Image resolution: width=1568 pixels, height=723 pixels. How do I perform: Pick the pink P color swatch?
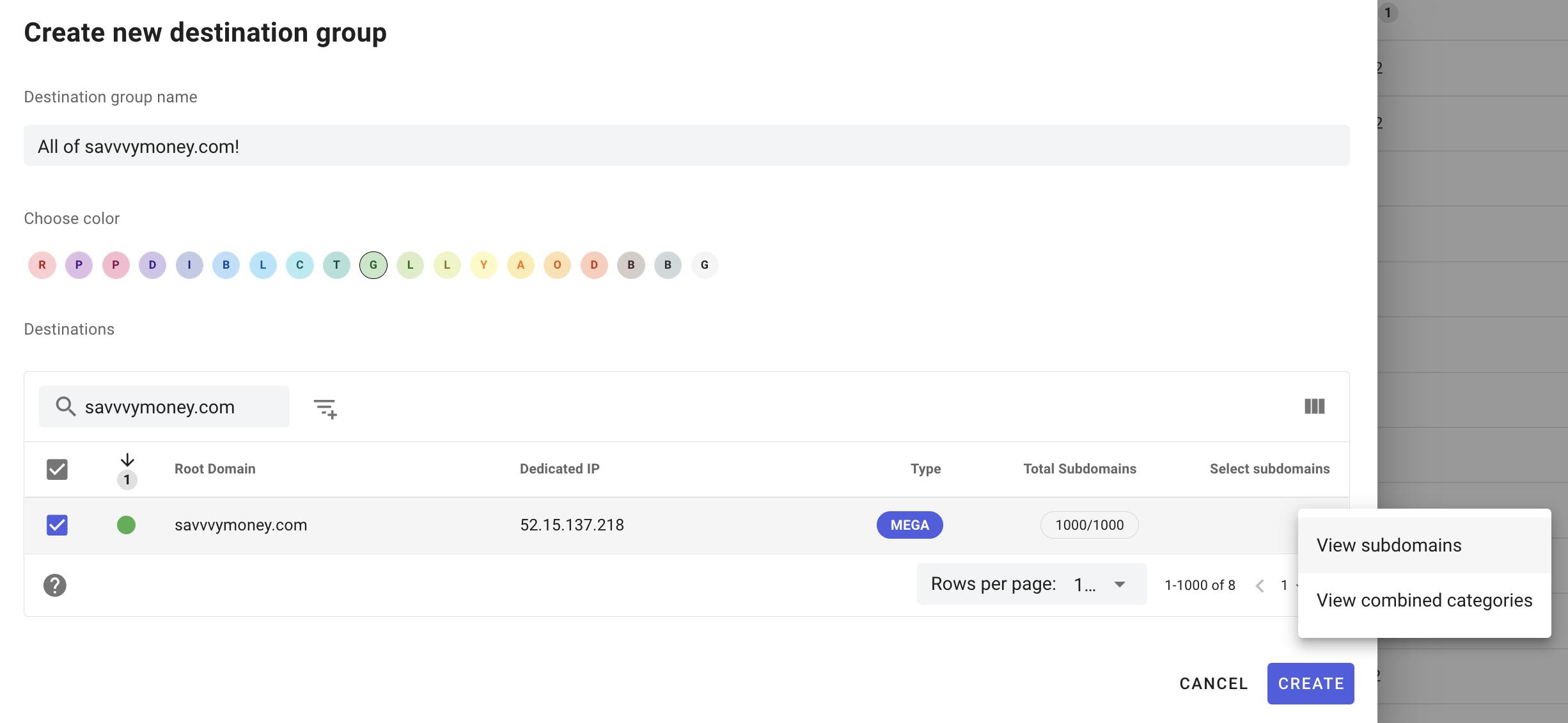116,265
